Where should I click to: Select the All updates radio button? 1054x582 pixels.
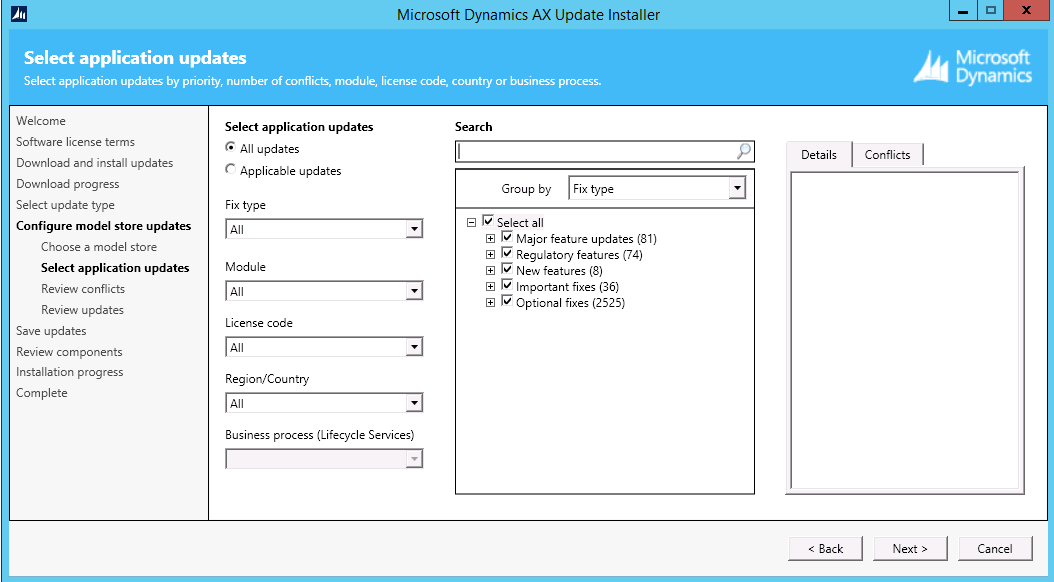pyautogui.click(x=231, y=148)
